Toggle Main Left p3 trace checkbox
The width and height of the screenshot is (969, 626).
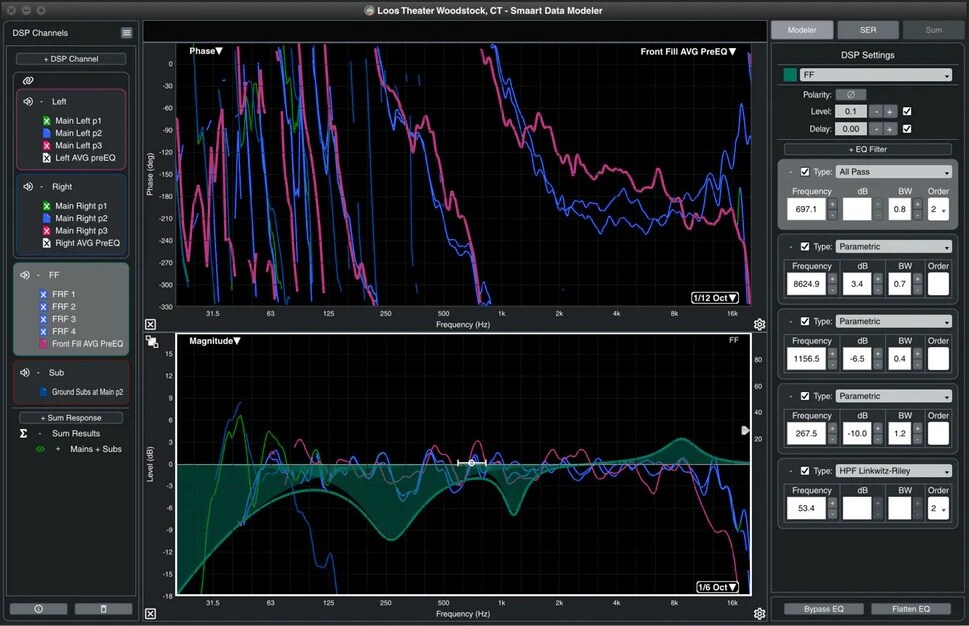tap(46, 145)
